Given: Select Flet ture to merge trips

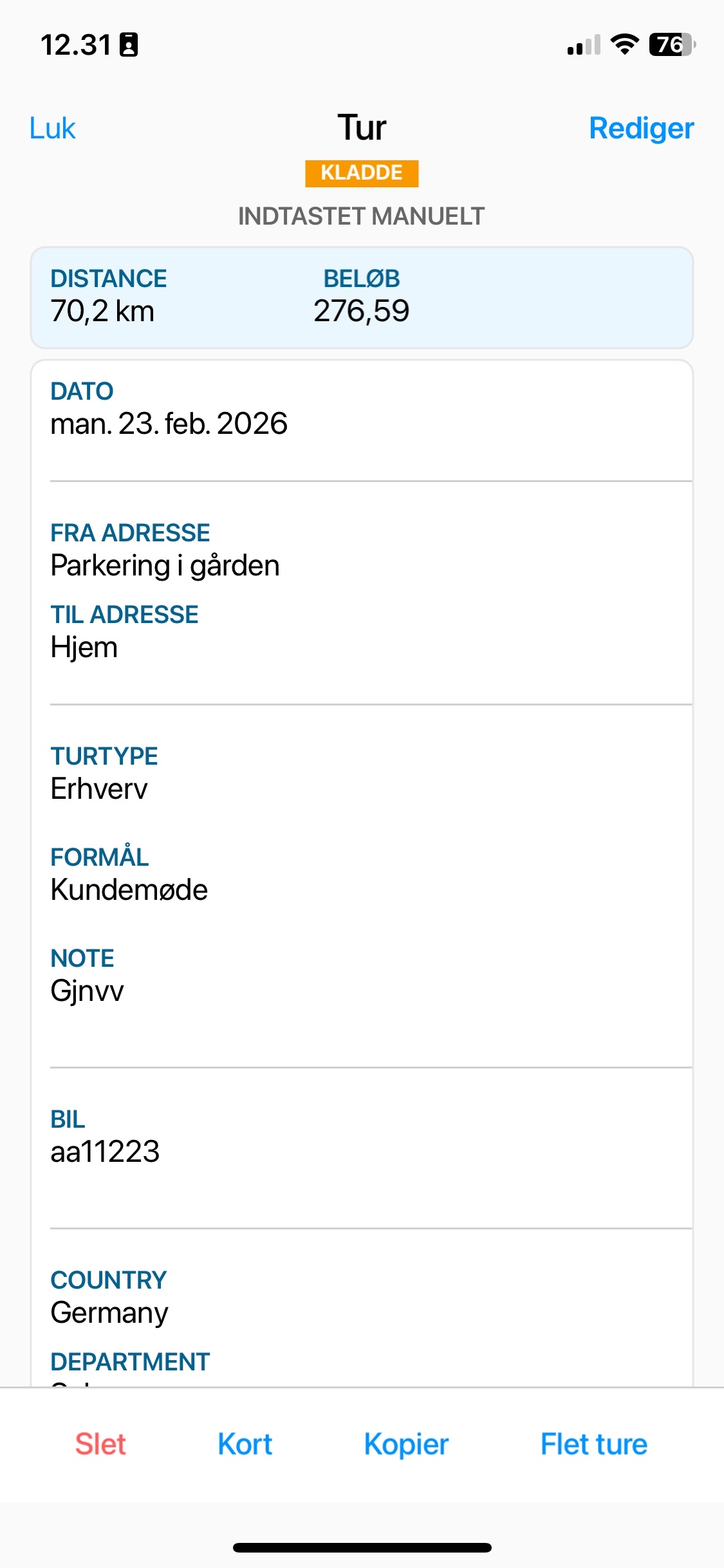Looking at the screenshot, I should pos(593,1444).
